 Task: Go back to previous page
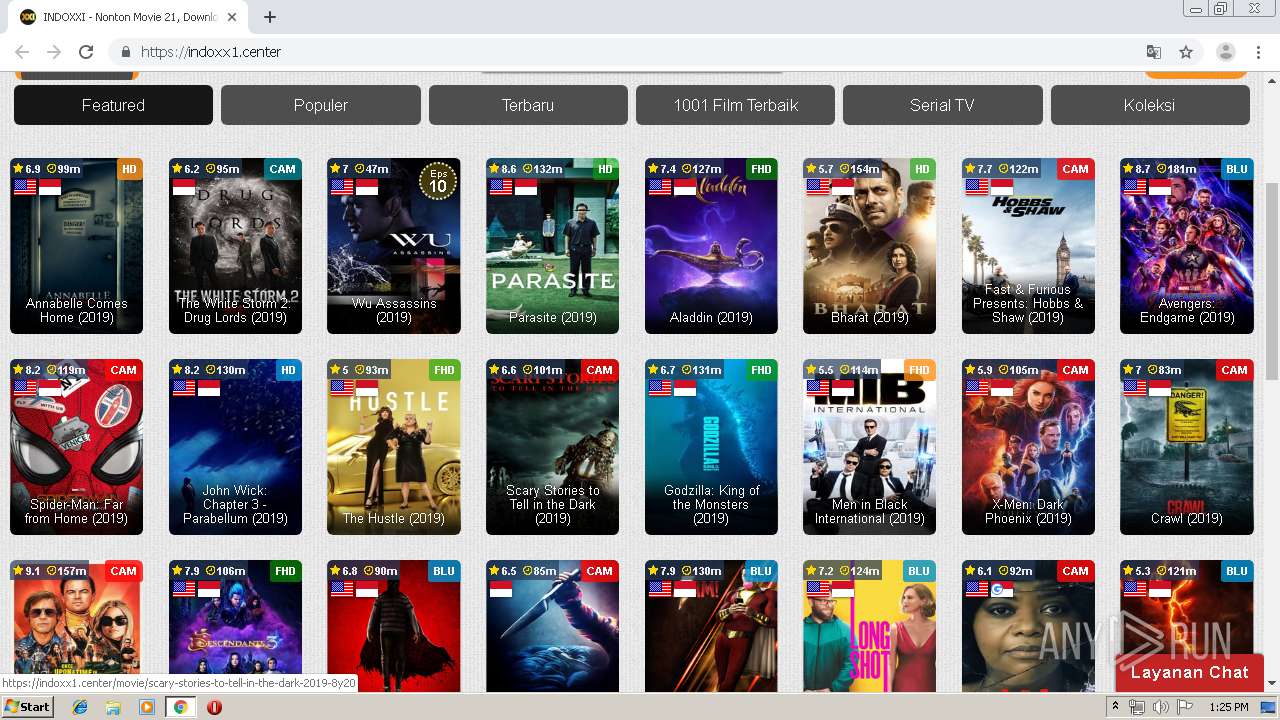(22, 52)
